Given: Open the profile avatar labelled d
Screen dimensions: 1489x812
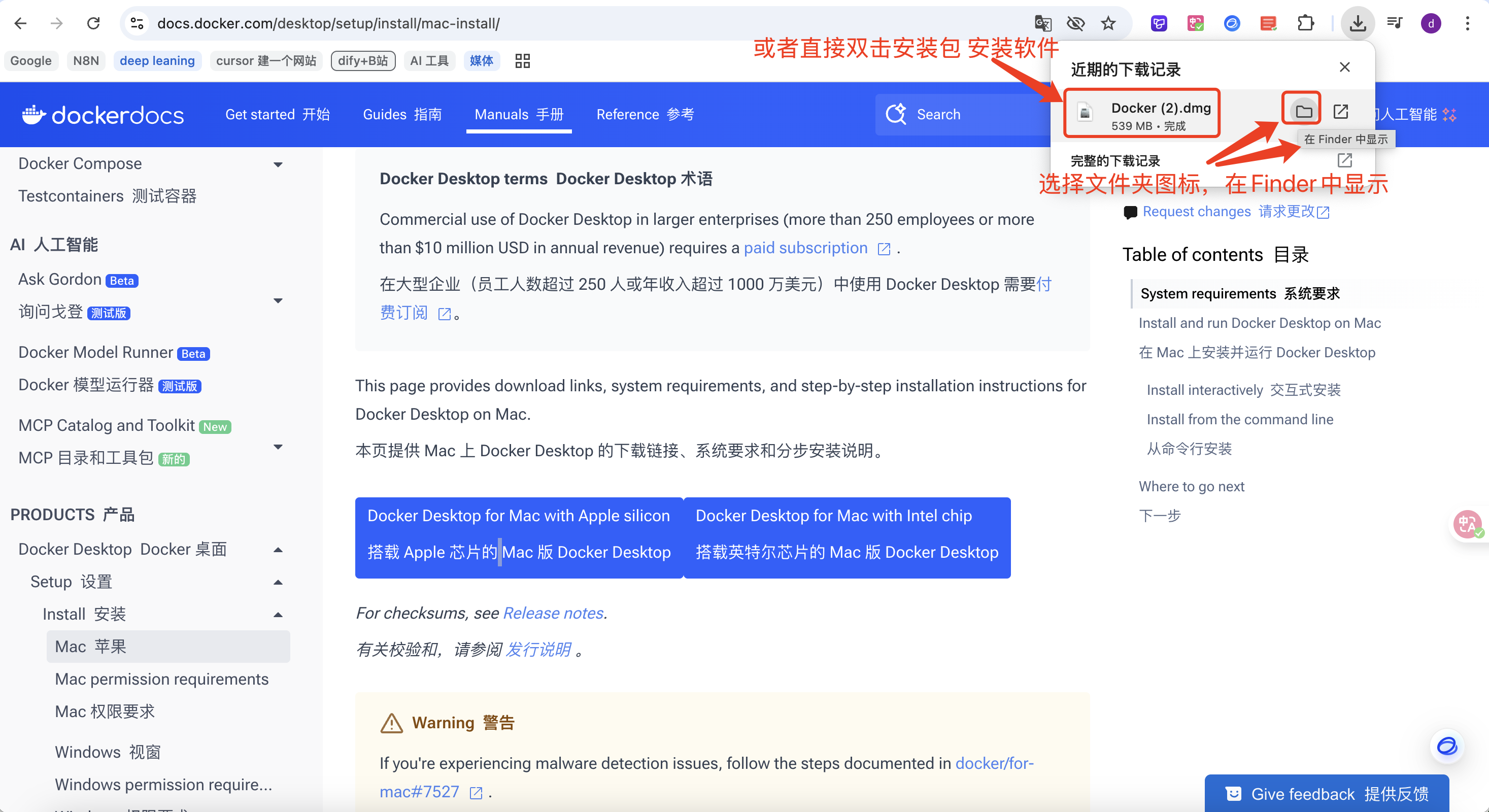Looking at the screenshot, I should tap(1431, 23).
